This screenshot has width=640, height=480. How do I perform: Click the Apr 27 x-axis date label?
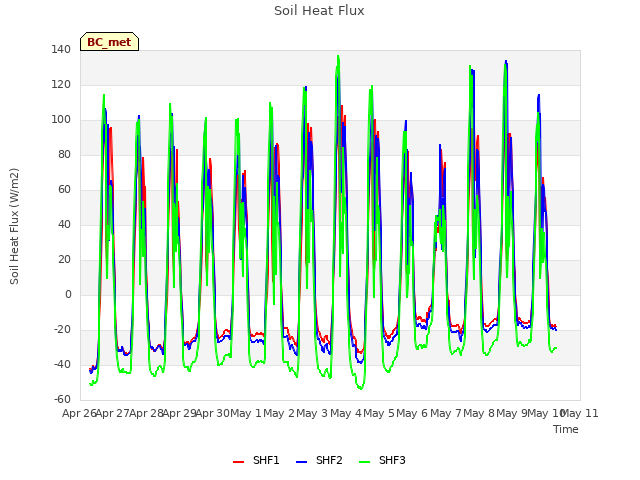(x=113, y=413)
